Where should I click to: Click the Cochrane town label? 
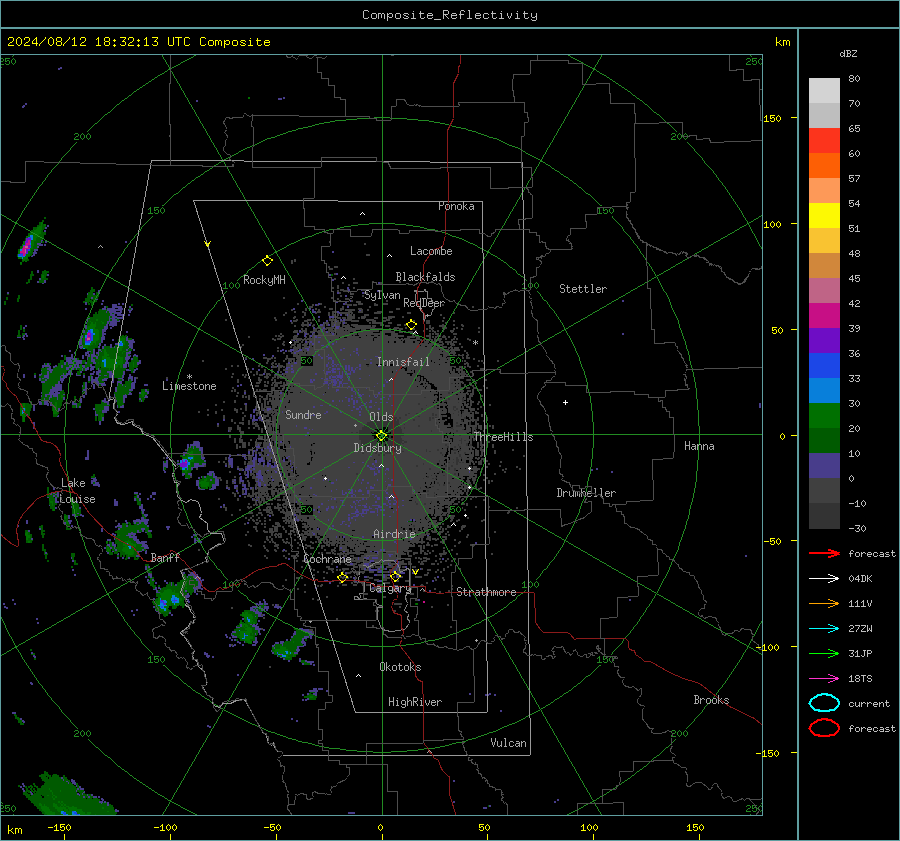tap(327, 559)
